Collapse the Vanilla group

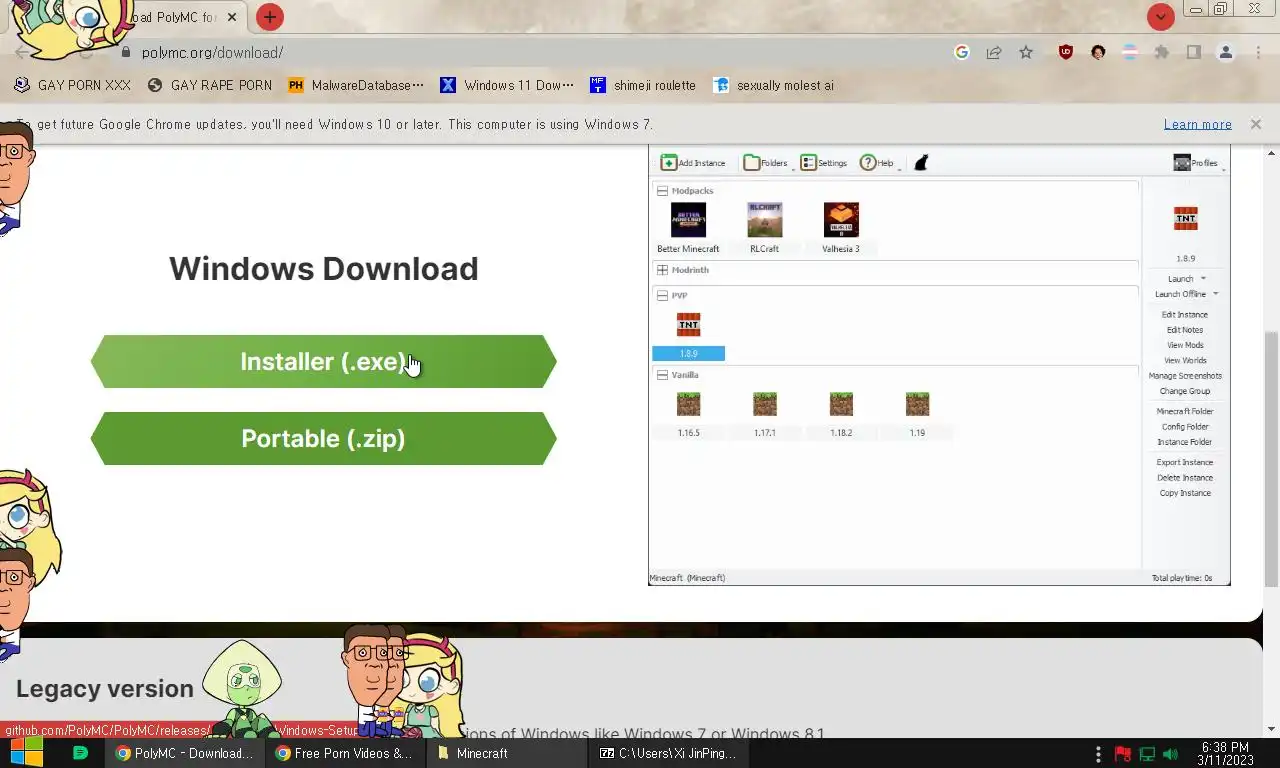tap(662, 375)
